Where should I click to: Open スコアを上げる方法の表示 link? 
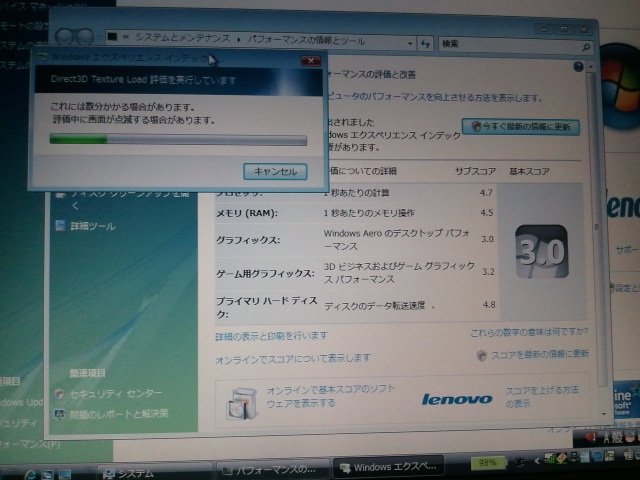click(x=542, y=396)
